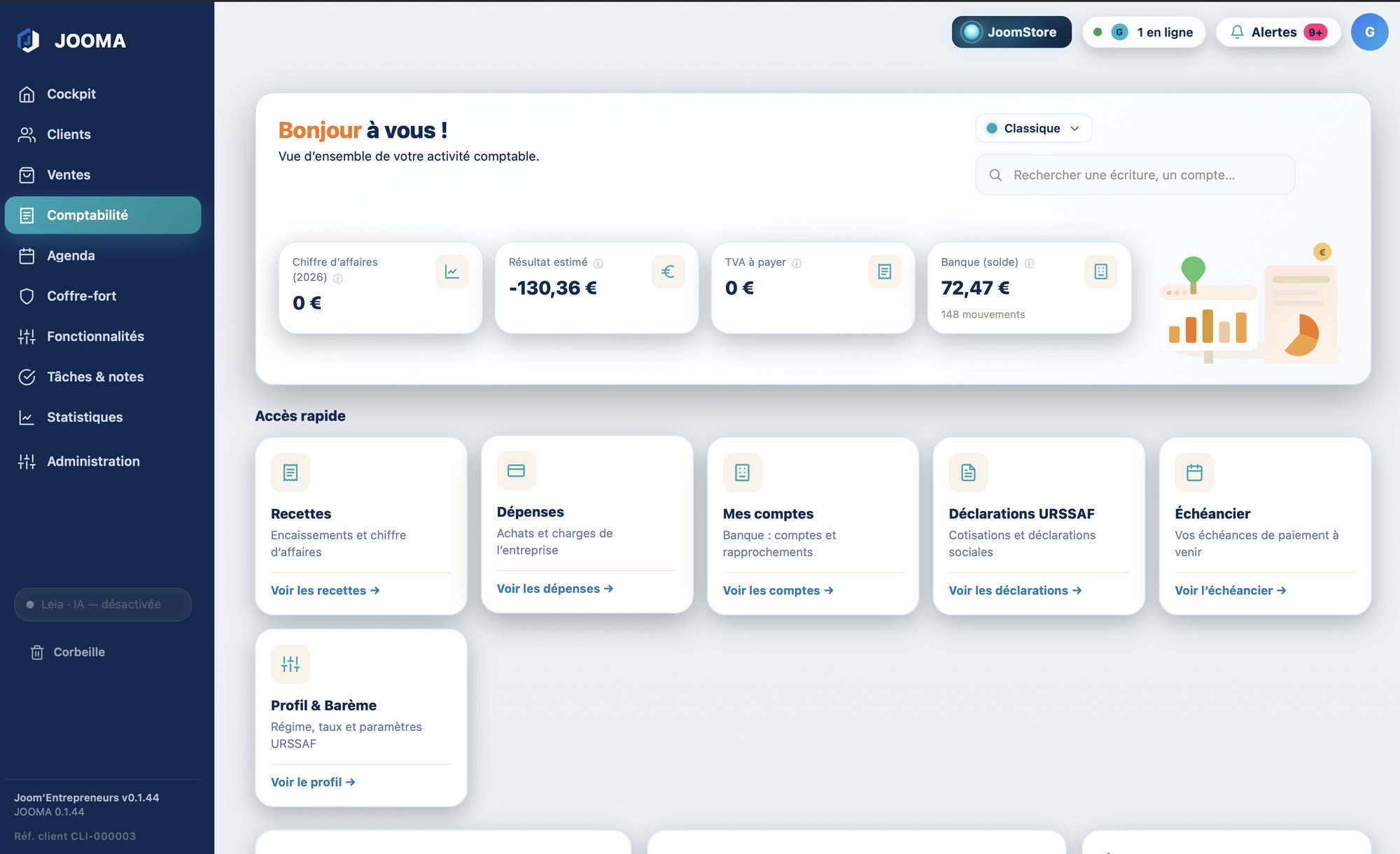Open the G user avatar menu
Image resolution: width=1400 pixels, height=854 pixels.
(1369, 32)
